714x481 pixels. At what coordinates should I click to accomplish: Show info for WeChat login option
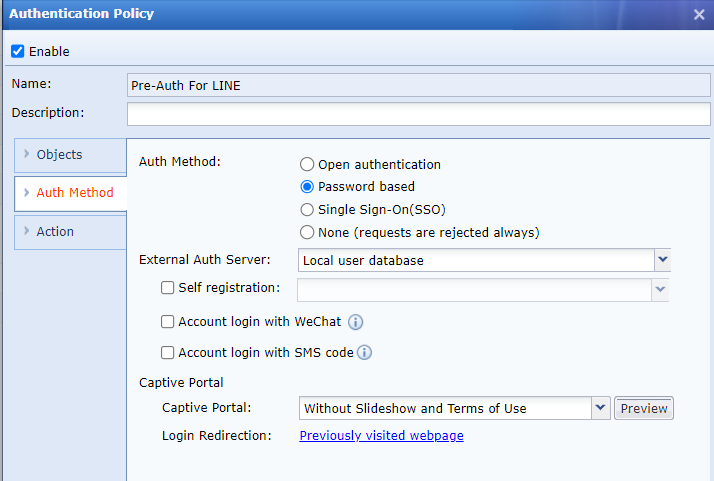[355, 322]
